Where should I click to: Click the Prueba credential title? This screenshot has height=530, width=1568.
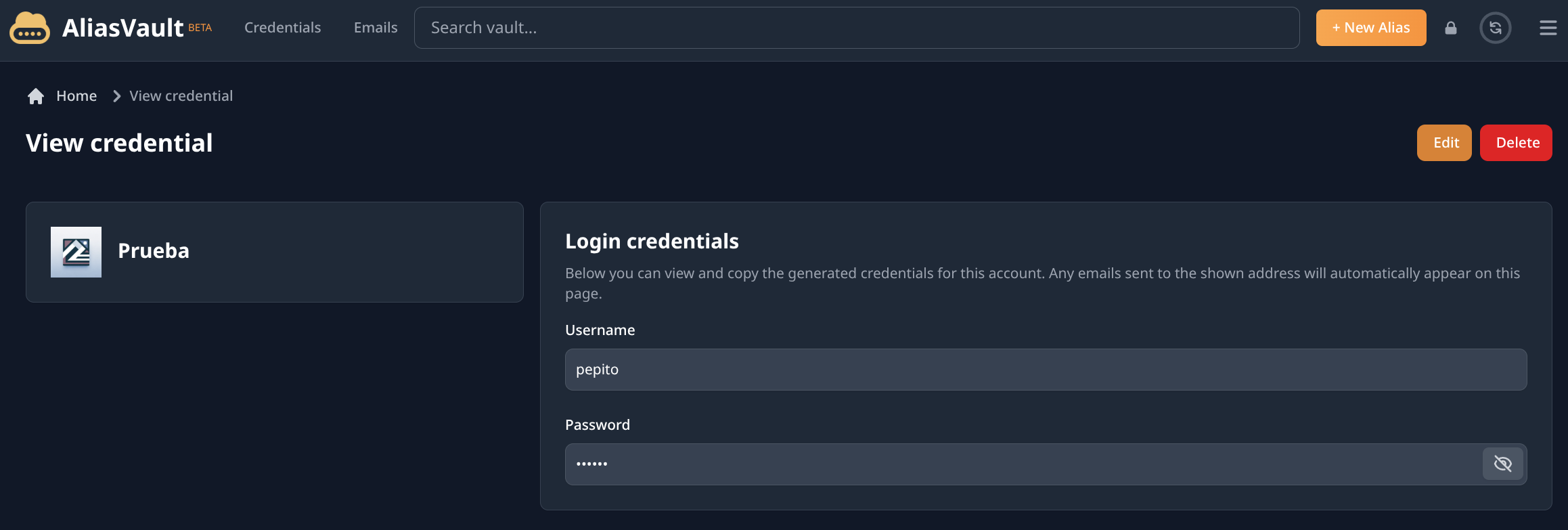[154, 251]
